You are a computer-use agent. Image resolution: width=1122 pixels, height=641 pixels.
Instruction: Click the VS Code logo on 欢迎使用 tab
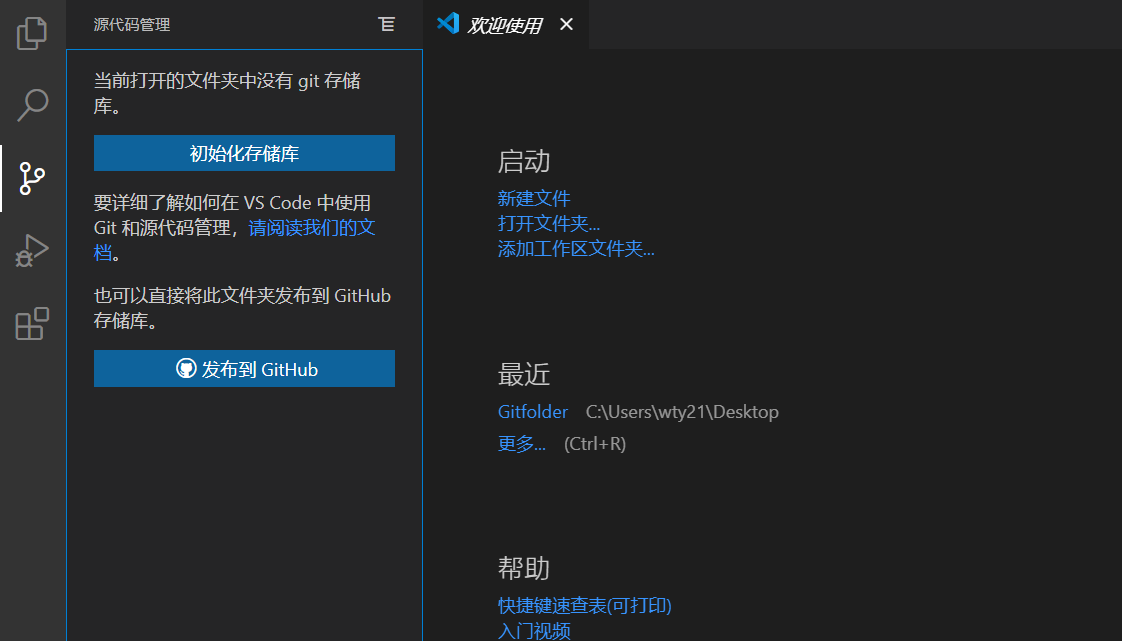pyautogui.click(x=448, y=24)
